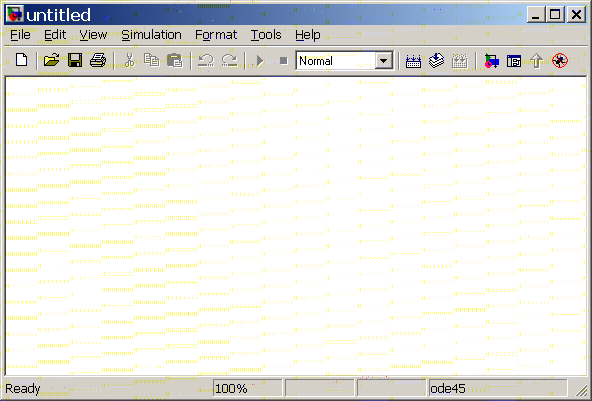Create a new model with the blank page icon
The height and width of the screenshot is (401, 592).
pyautogui.click(x=22, y=60)
